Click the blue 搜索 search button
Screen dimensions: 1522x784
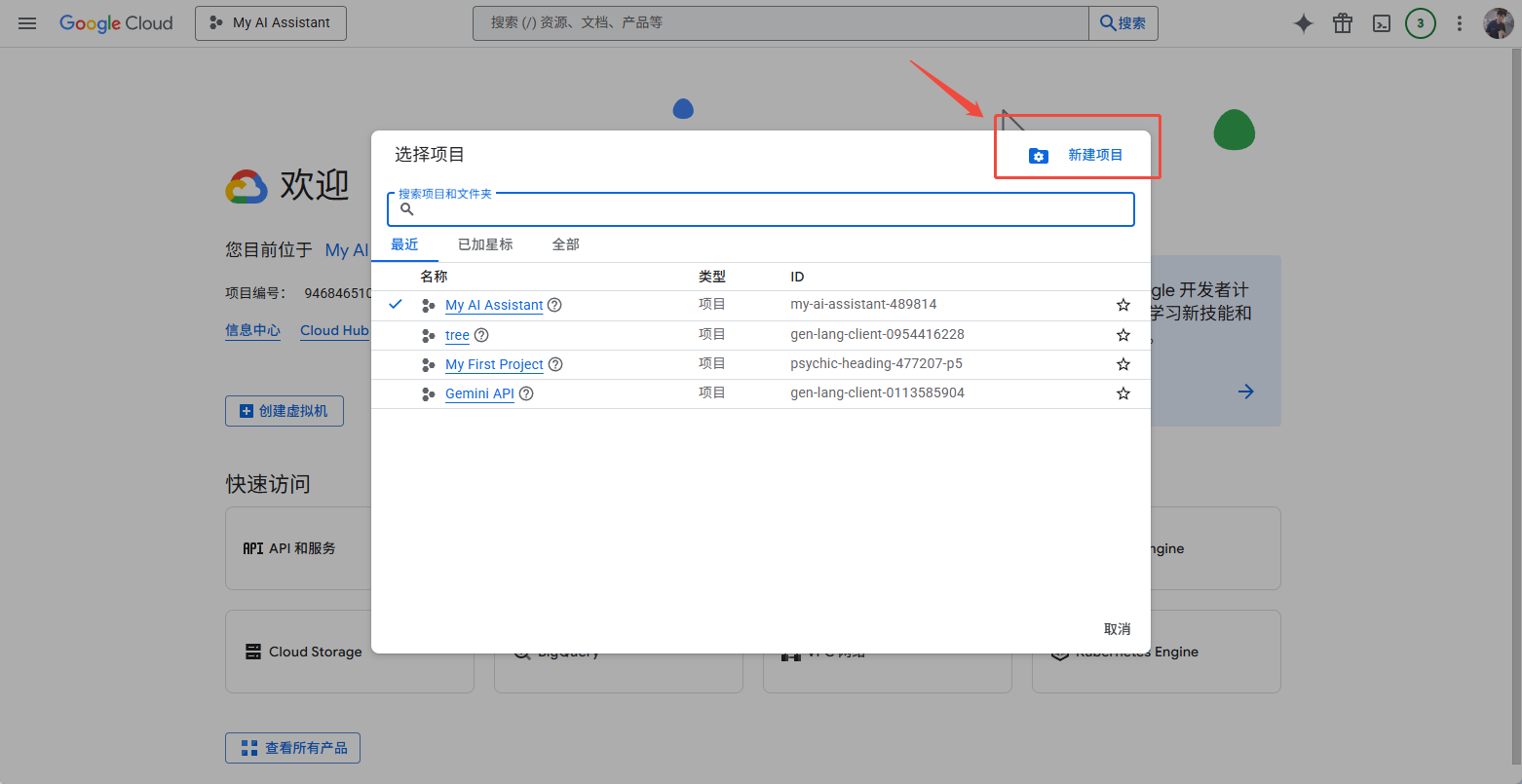[1123, 23]
